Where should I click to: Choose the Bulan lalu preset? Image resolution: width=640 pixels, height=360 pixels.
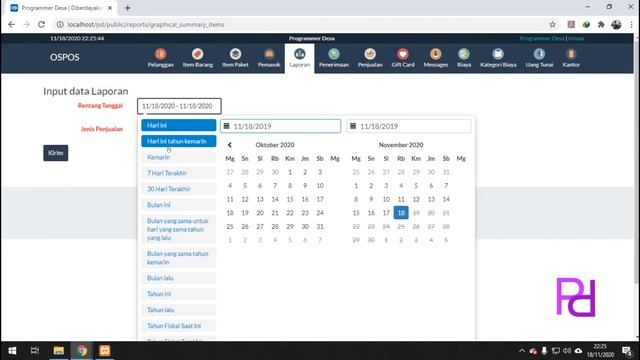pos(178,278)
